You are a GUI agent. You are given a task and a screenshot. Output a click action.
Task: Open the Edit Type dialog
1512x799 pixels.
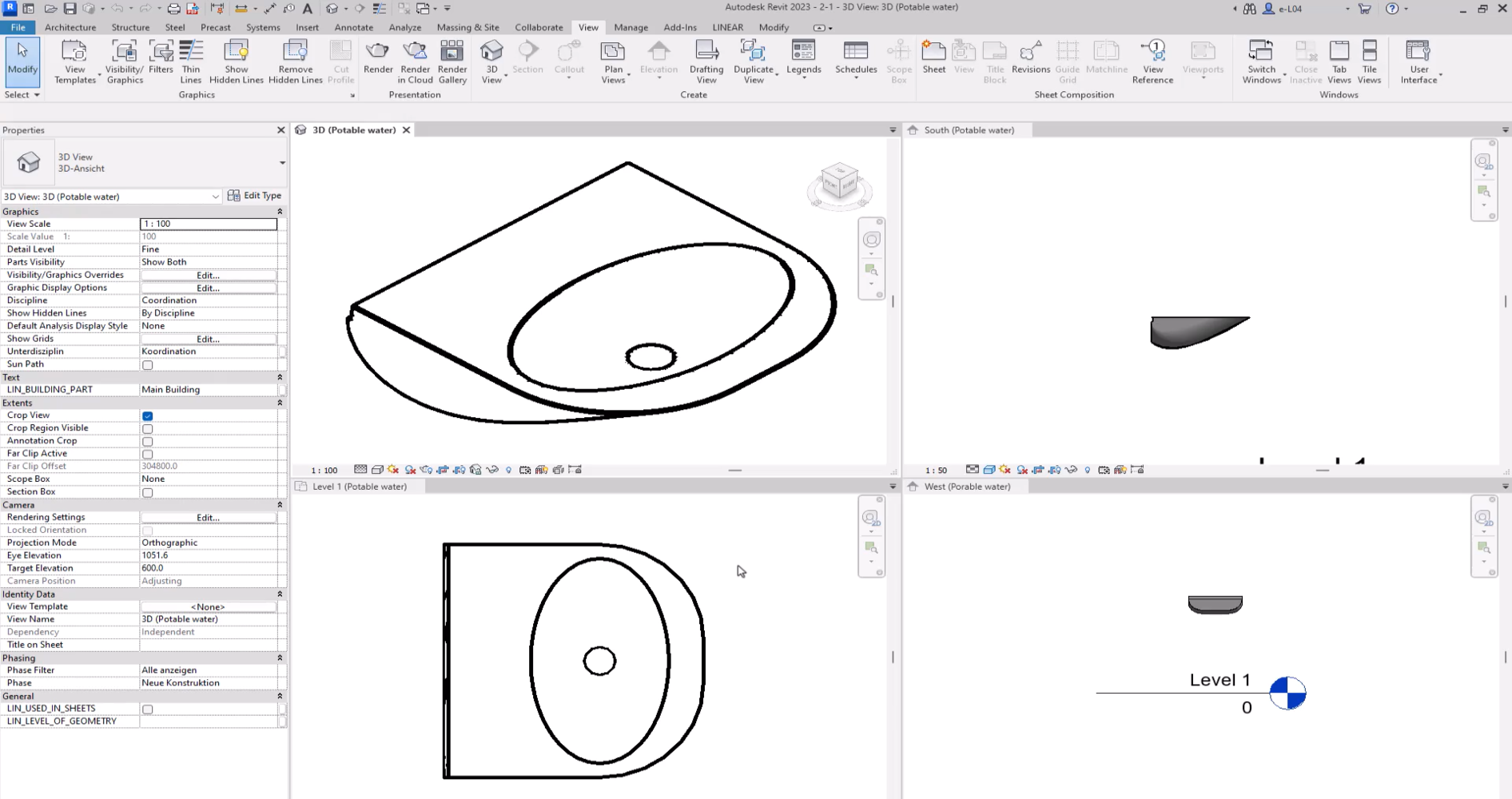click(256, 195)
